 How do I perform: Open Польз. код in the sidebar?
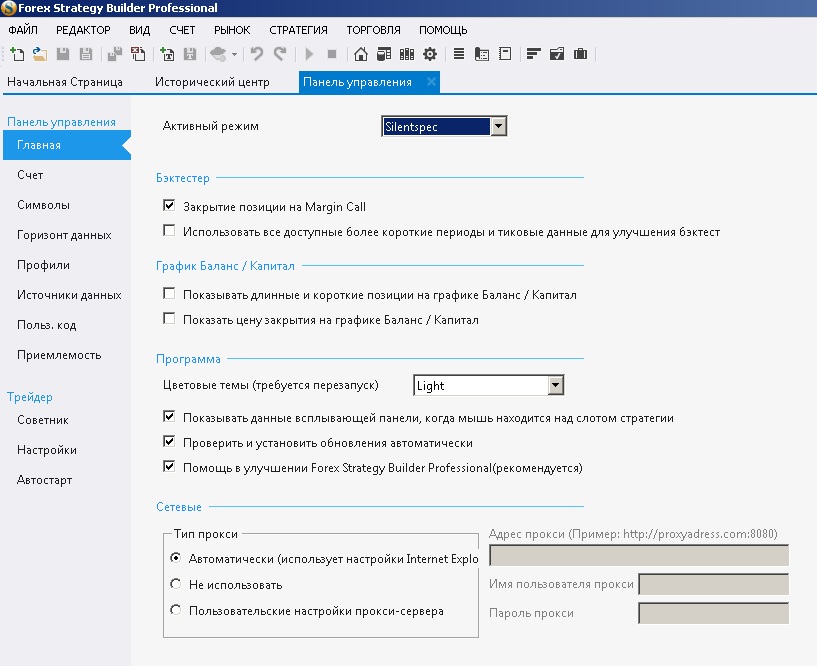click(47, 325)
